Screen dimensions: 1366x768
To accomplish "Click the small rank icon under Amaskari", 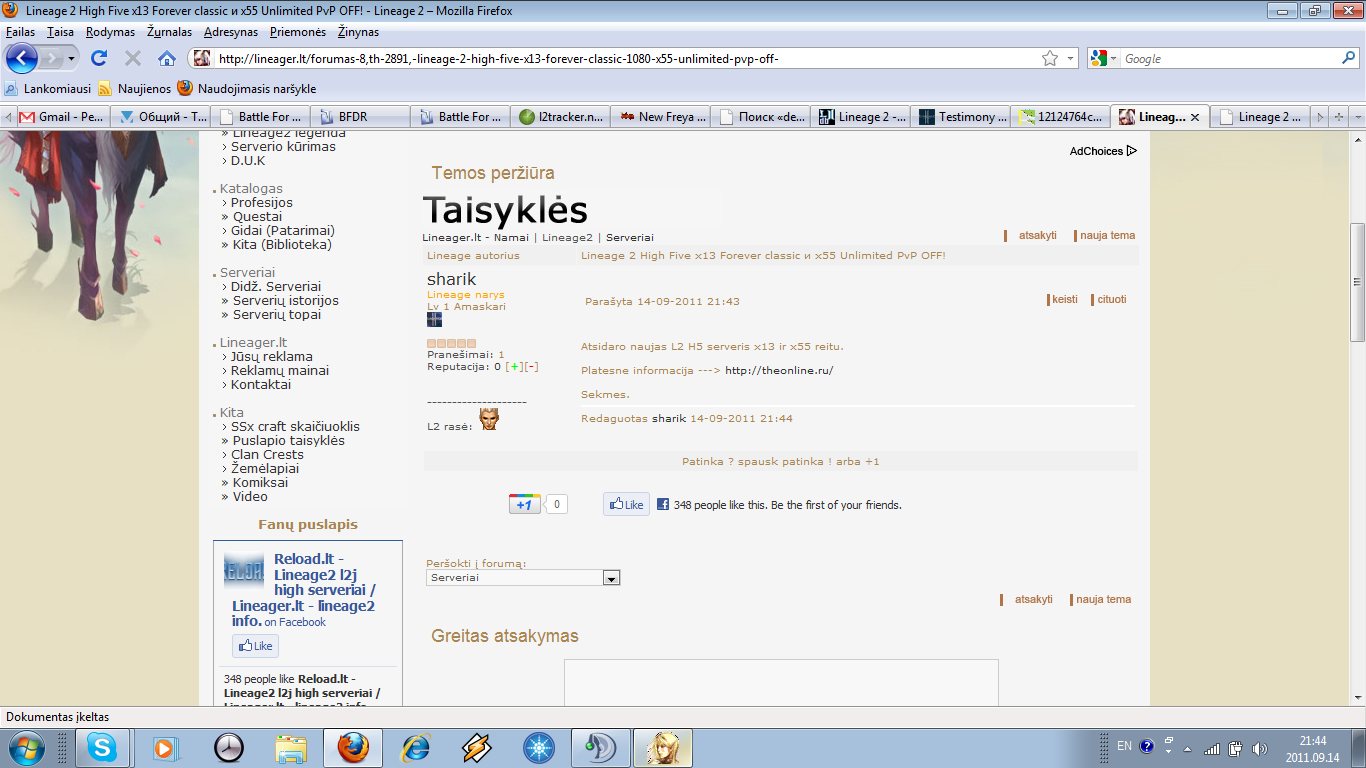I will 434,319.
